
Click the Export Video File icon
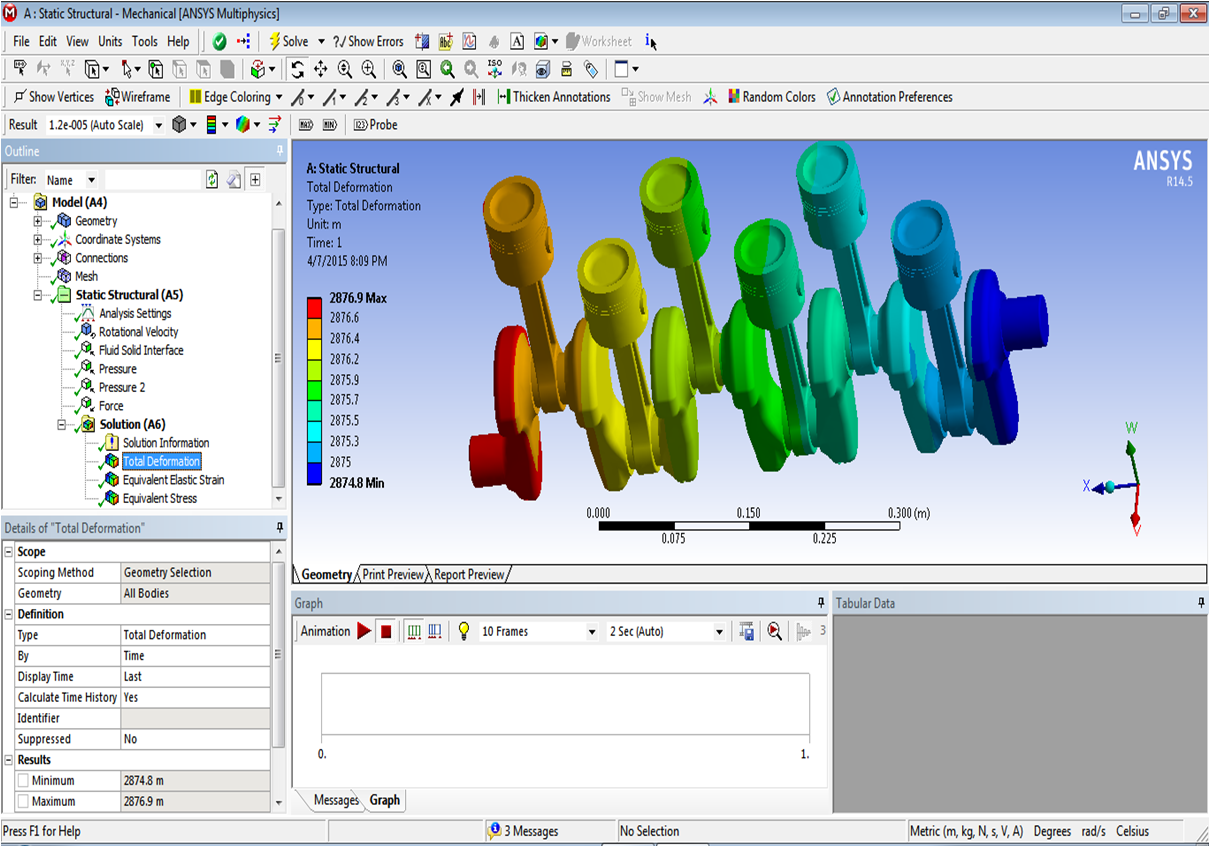[x=747, y=632]
